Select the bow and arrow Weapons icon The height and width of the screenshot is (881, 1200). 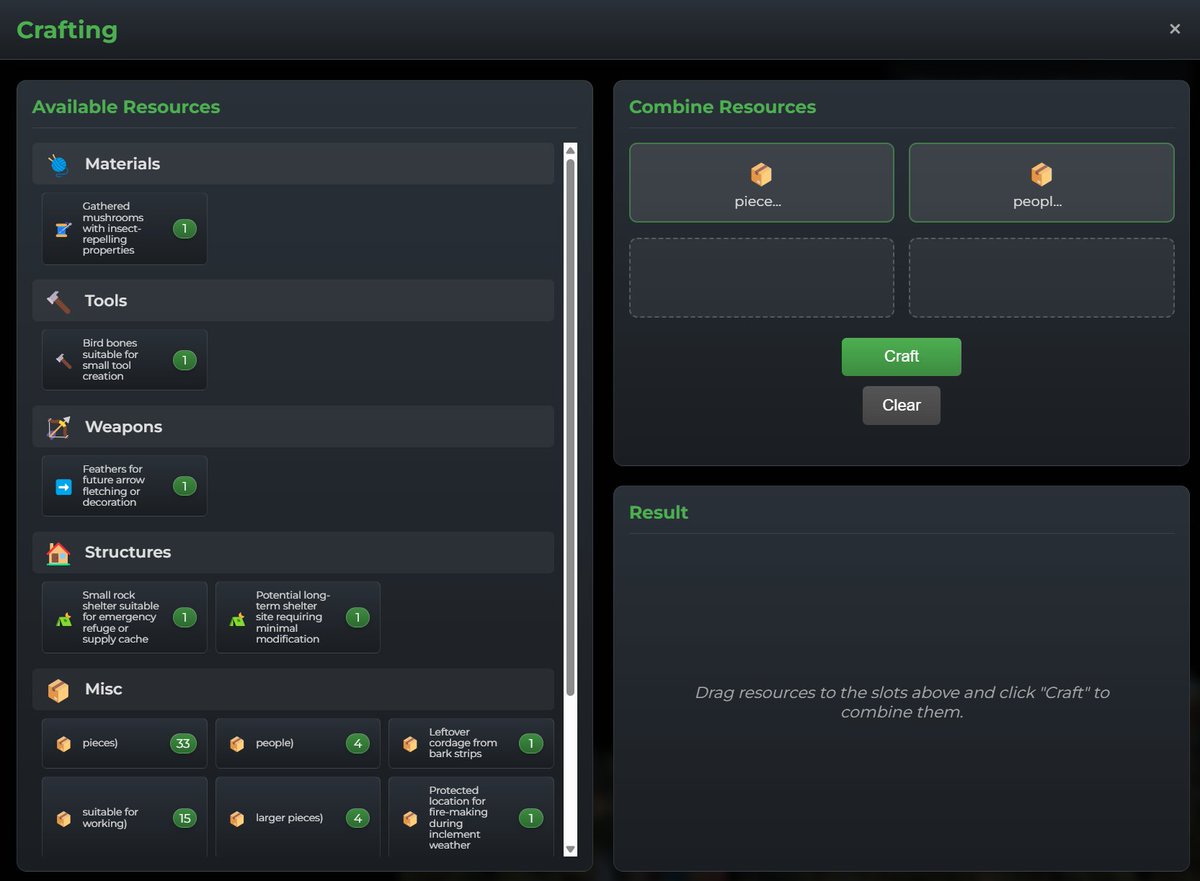coord(57,426)
